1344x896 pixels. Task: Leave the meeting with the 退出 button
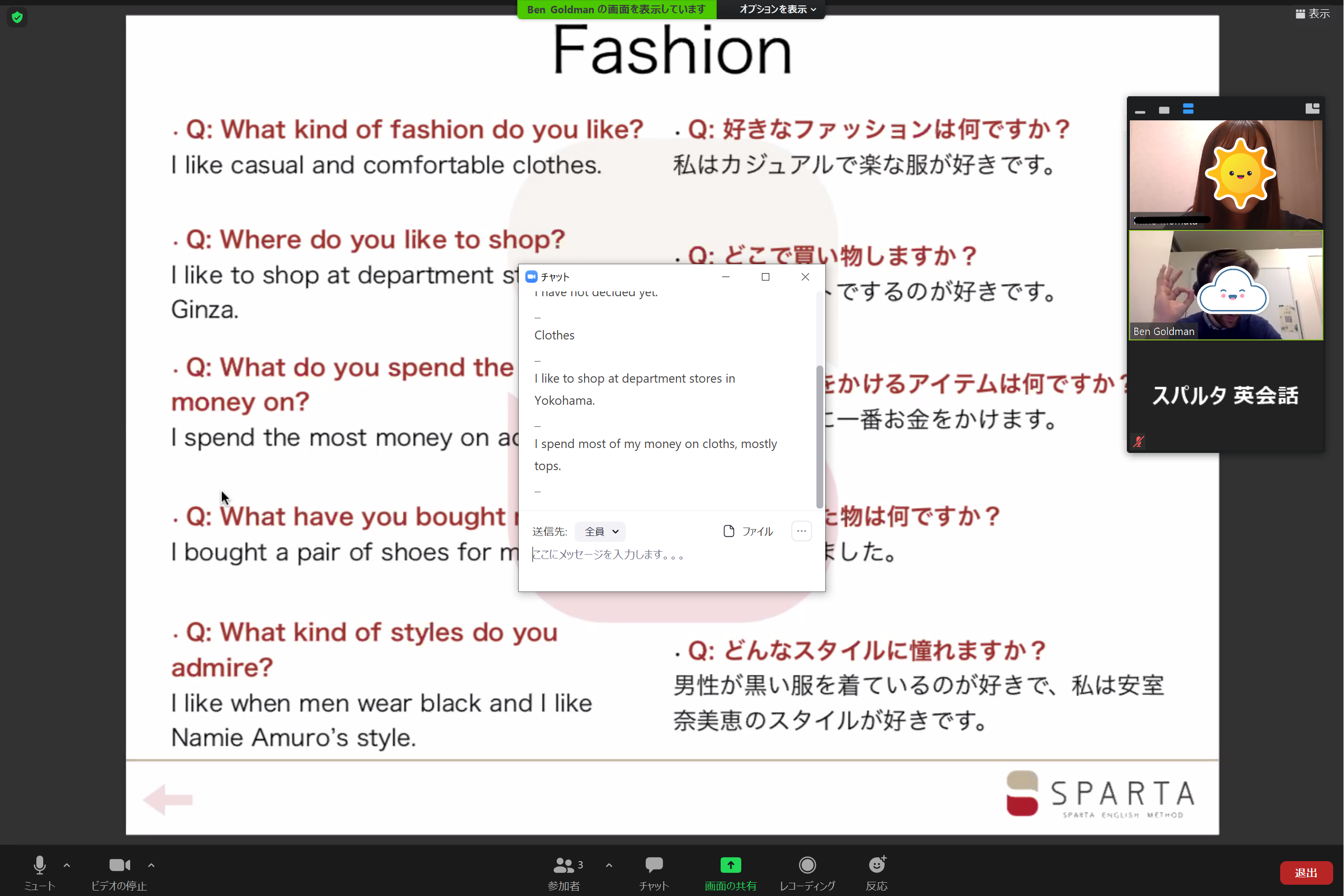coord(1306,872)
